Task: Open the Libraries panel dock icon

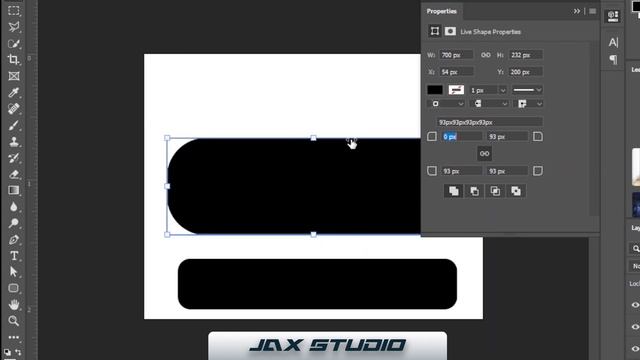Action: (x=613, y=17)
